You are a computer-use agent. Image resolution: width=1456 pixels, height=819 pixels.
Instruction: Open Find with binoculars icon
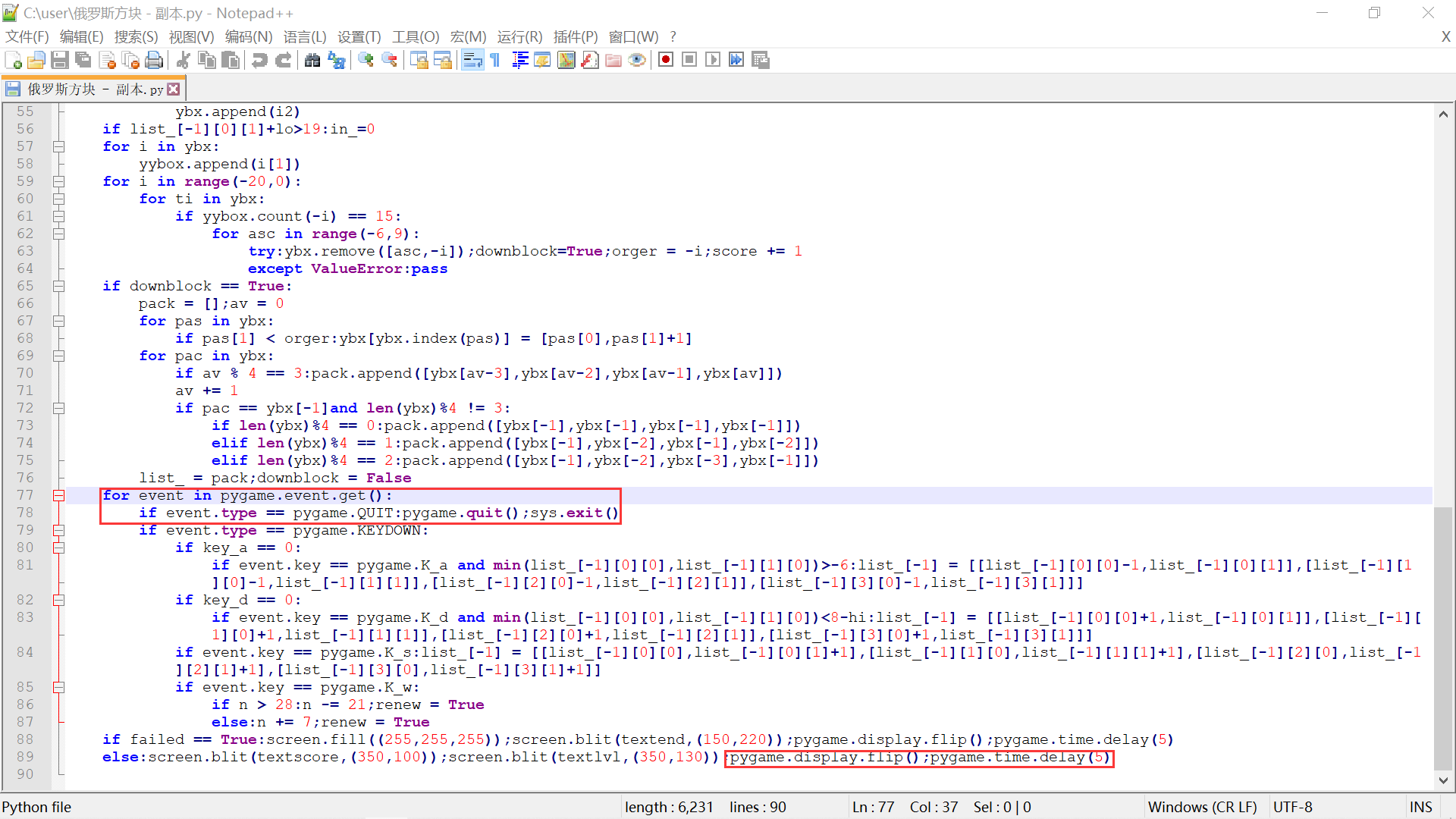coord(312,60)
